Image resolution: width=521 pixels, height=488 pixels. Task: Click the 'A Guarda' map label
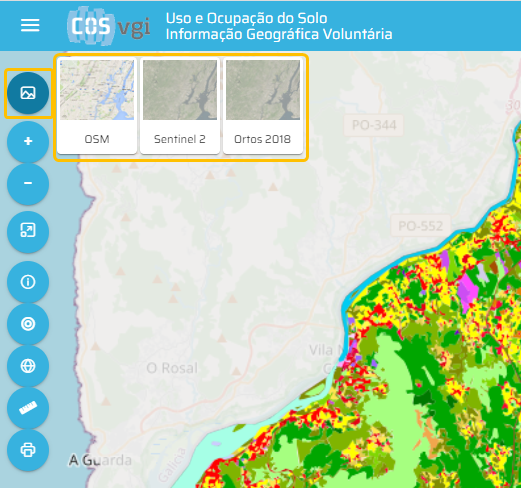coord(100,460)
